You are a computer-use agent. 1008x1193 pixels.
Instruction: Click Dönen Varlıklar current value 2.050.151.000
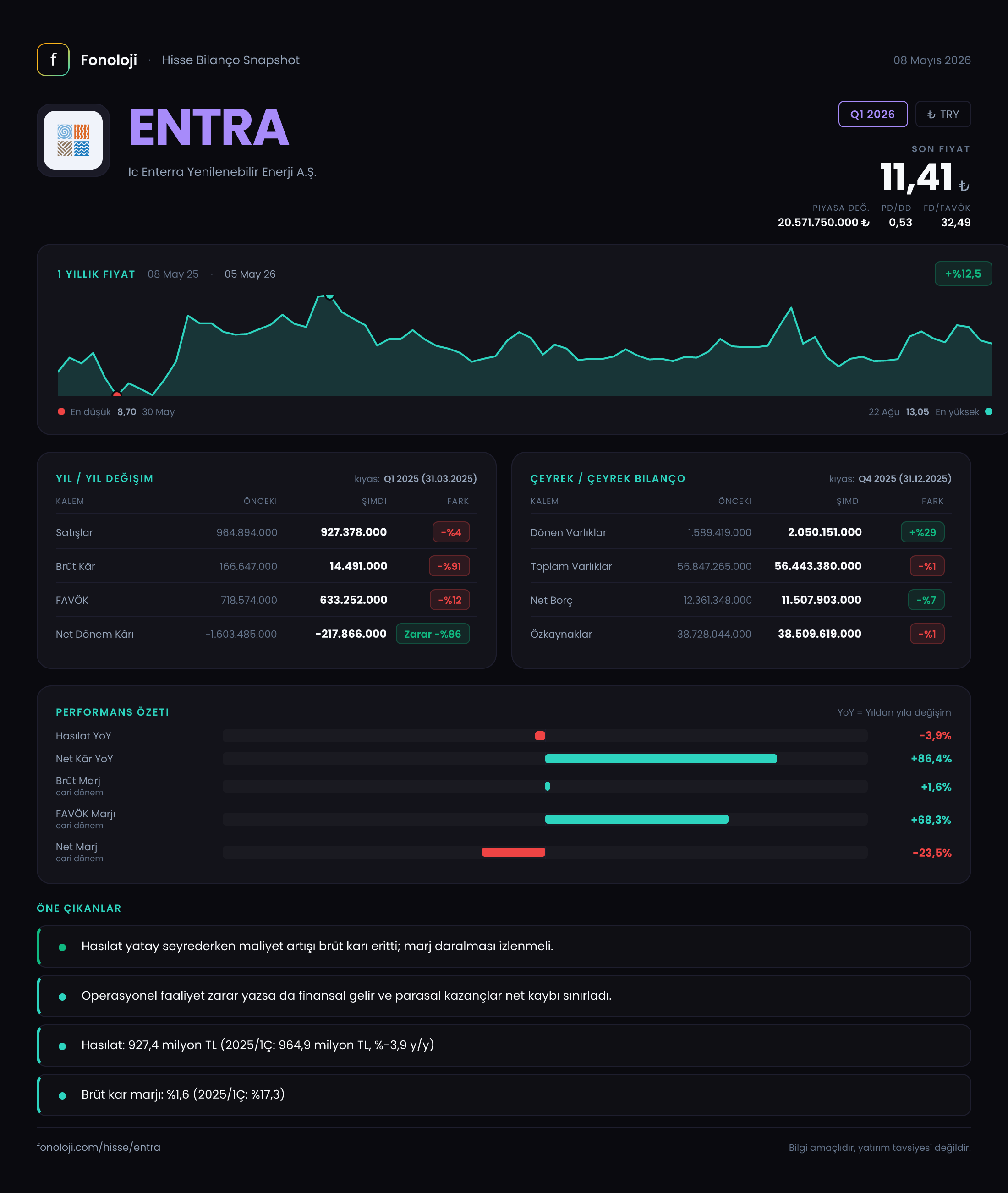coord(825,532)
